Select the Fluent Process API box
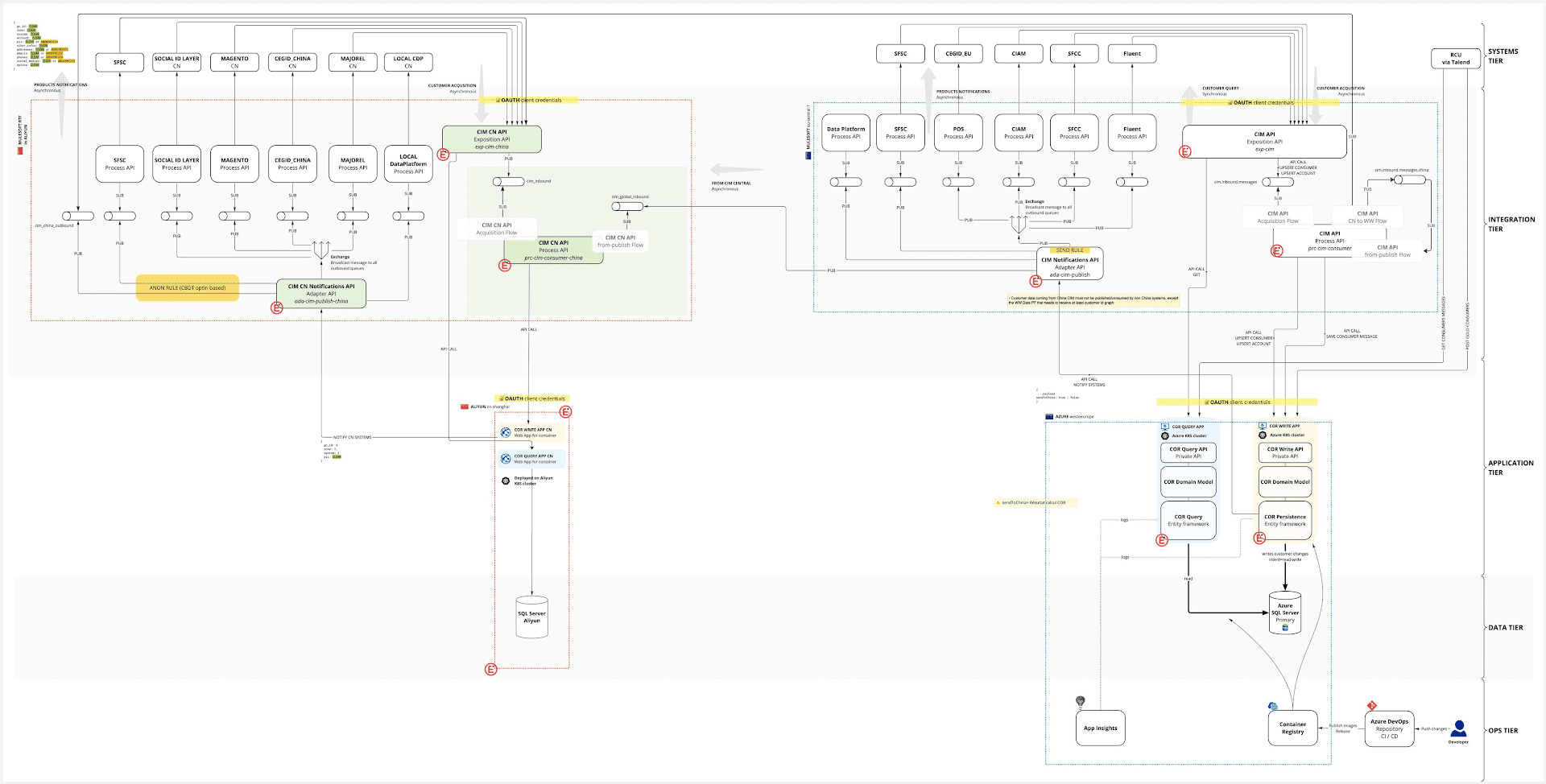 (x=1131, y=133)
